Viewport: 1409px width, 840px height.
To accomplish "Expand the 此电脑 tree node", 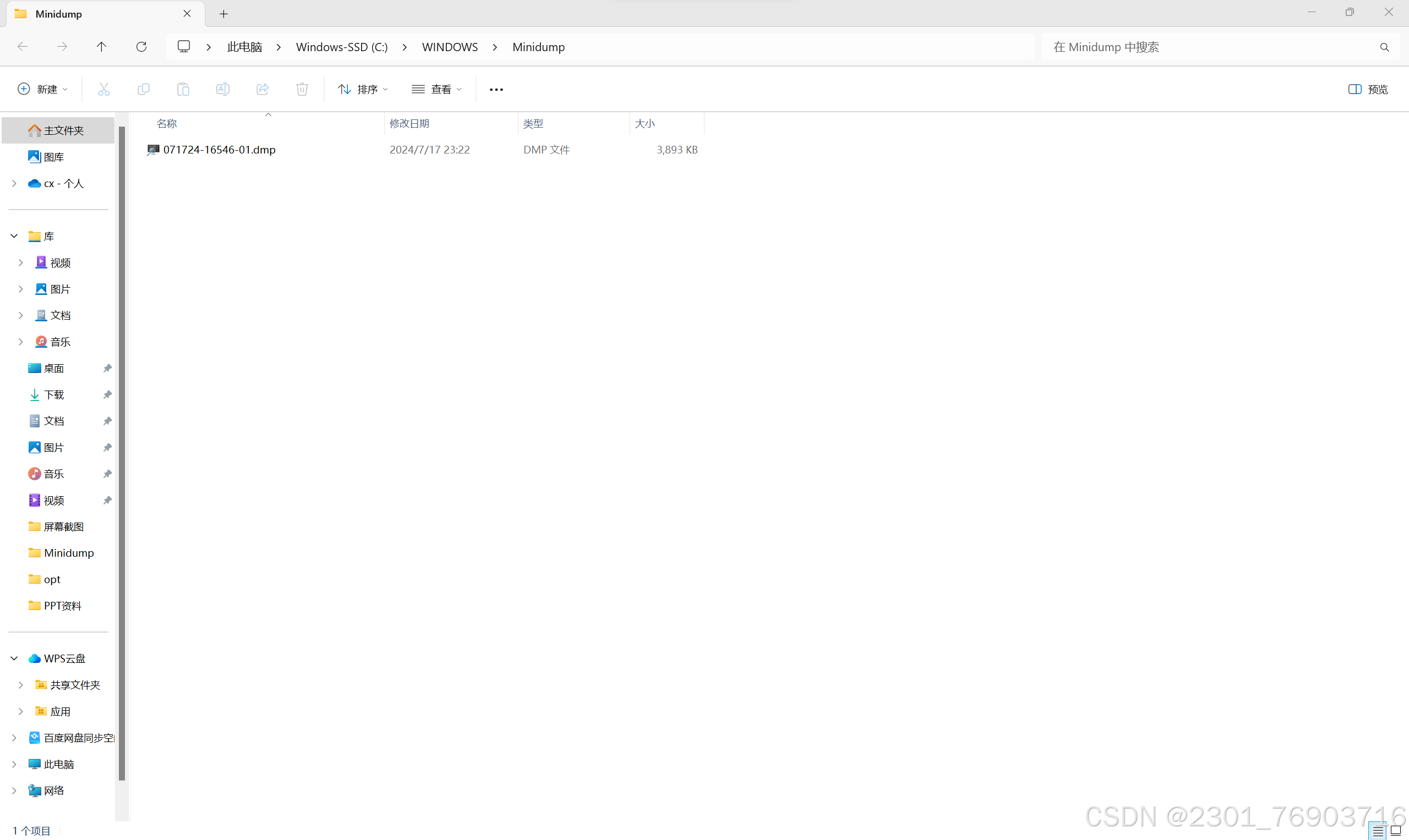I will pyautogui.click(x=14, y=764).
